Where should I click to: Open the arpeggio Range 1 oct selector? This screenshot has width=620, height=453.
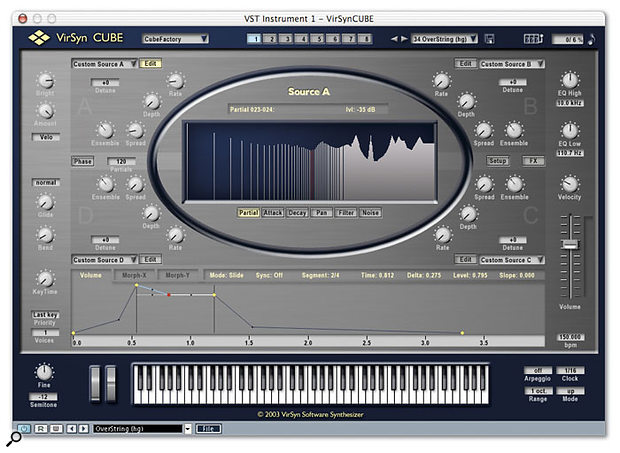[538, 391]
